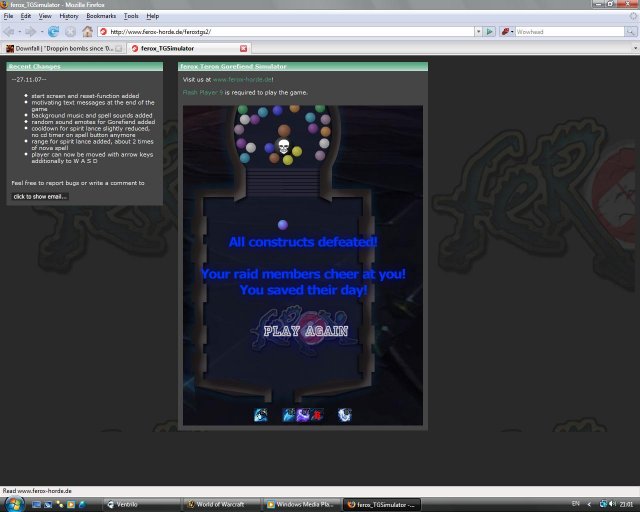
Task: Open the network icon in the system tray
Action: point(603,504)
